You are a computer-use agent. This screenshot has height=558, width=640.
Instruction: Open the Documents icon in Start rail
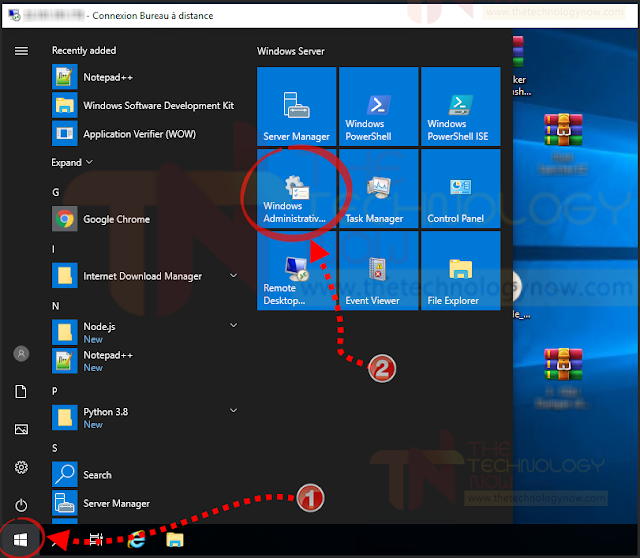click(21, 391)
